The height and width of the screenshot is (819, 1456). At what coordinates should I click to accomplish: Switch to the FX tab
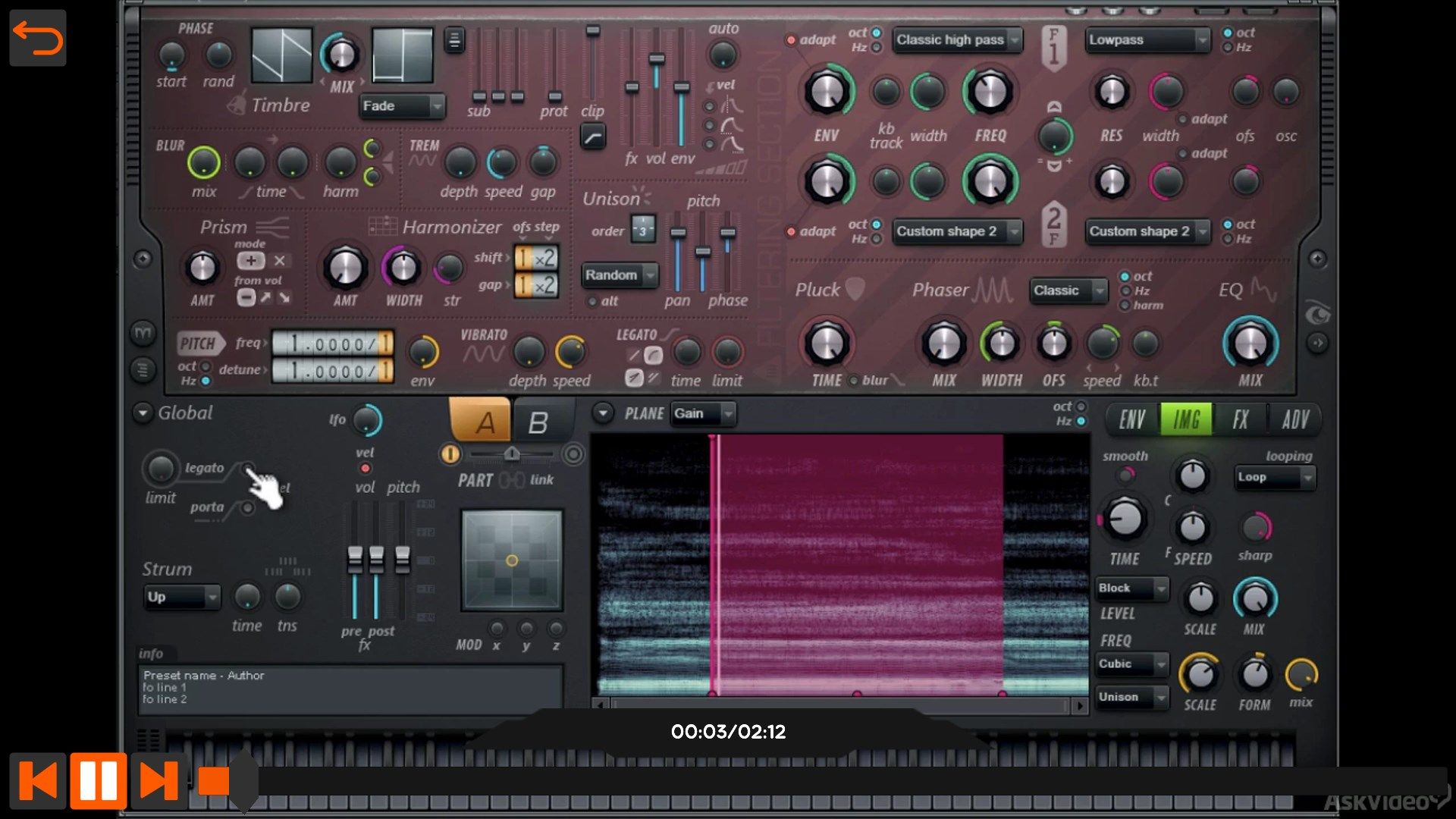pos(1241,419)
